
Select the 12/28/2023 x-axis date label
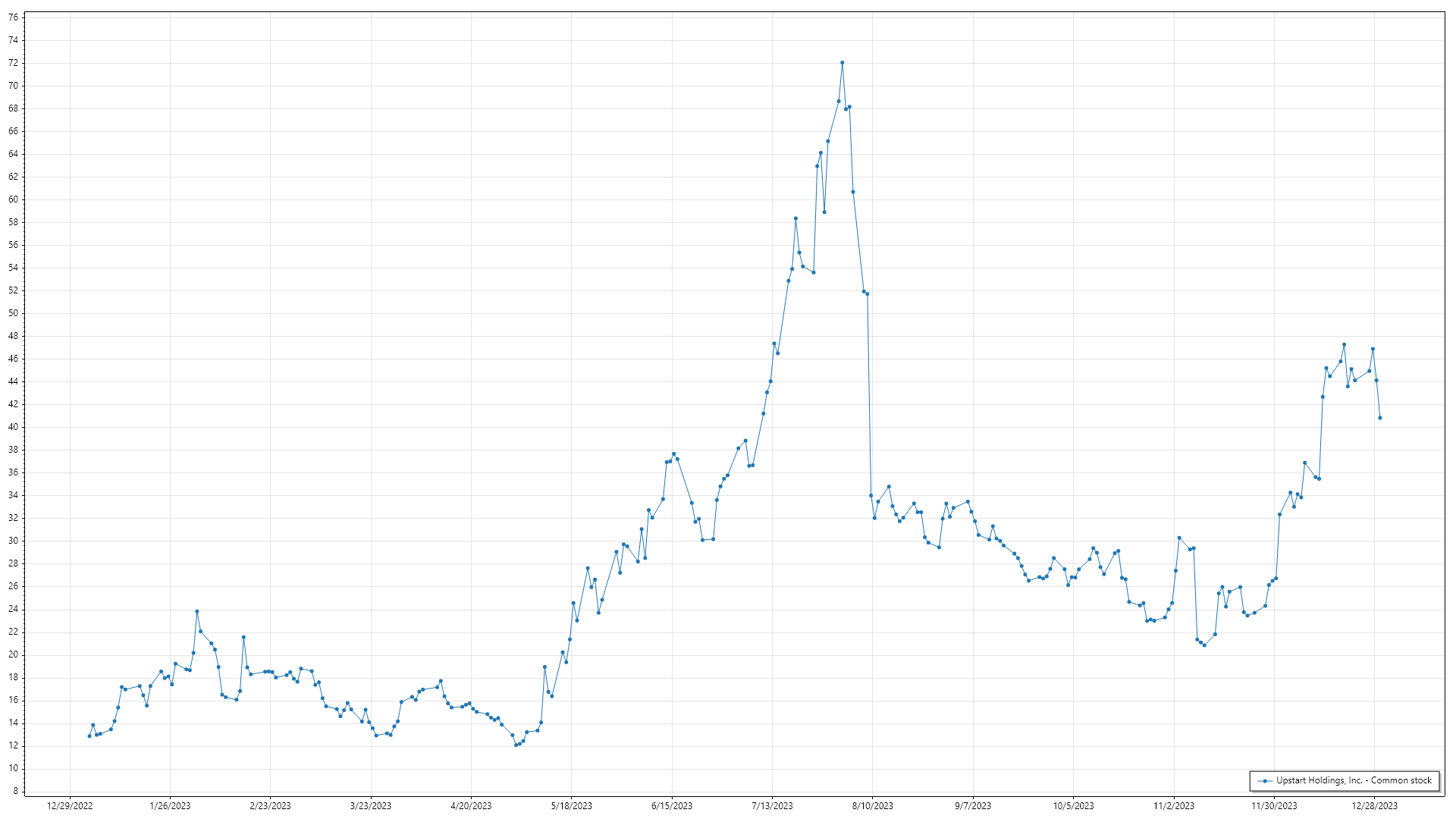[1374, 806]
